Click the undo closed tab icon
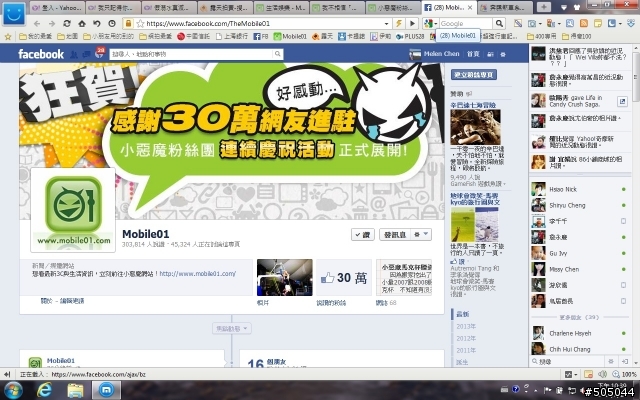The width and height of the screenshot is (640, 400). tap(97, 24)
